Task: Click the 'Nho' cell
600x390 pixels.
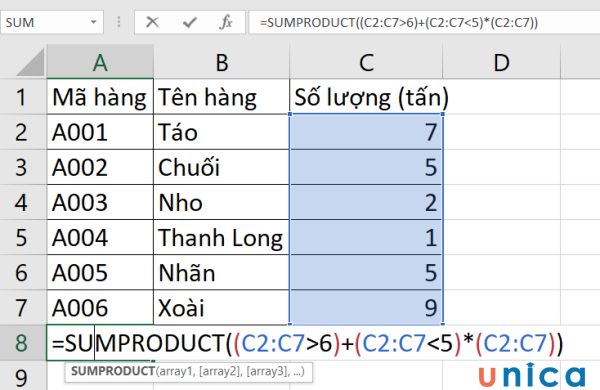Action: pyautogui.click(x=222, y=202)
